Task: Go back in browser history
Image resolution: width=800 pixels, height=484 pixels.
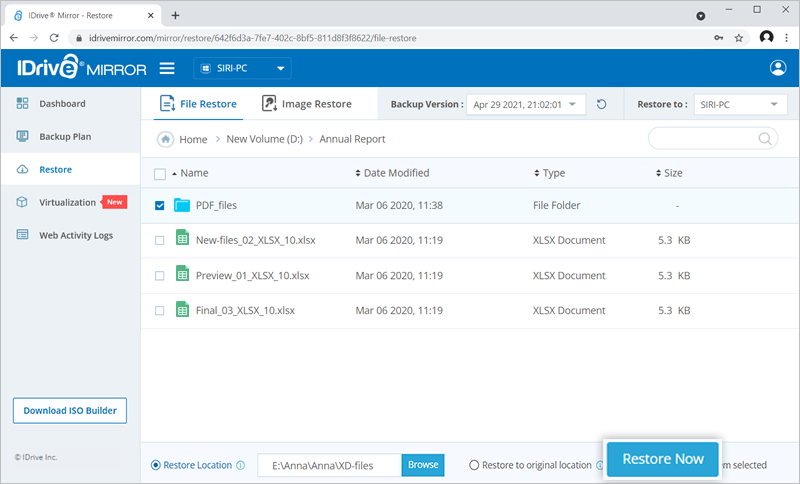Action: (14, 38)
